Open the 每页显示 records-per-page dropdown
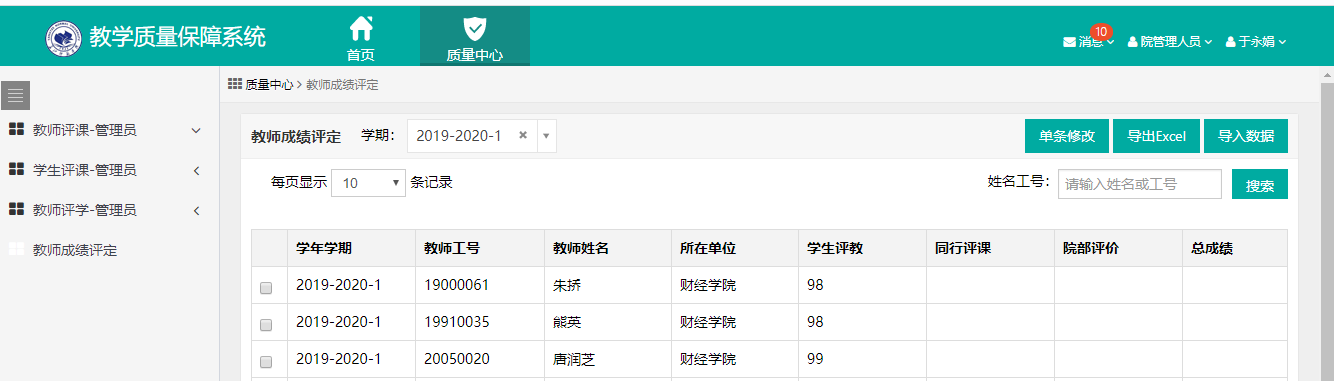Viewport: 1334px width, 381px height. 368,183
